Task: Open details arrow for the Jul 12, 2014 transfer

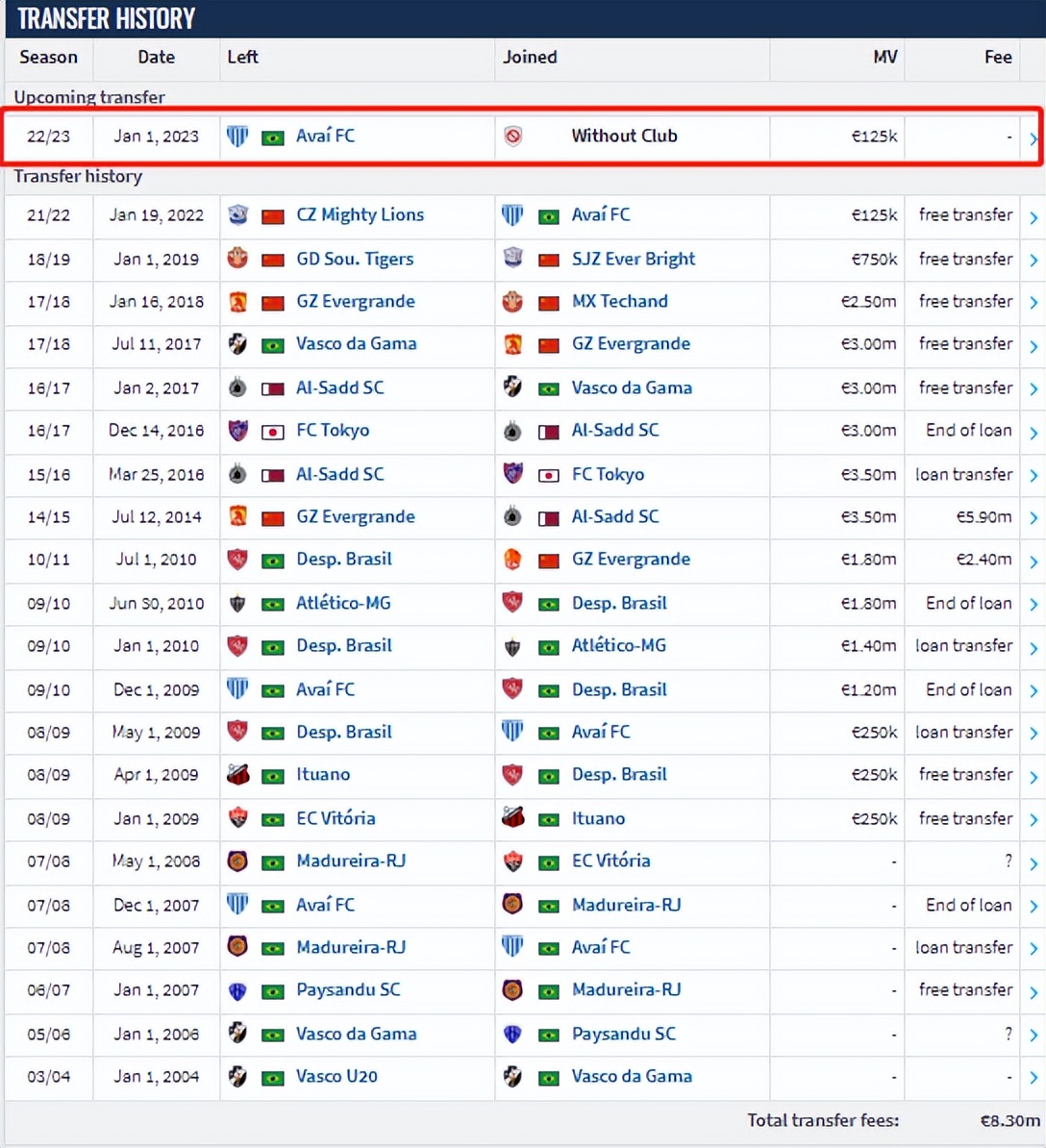Action: tap(1033, 518)
